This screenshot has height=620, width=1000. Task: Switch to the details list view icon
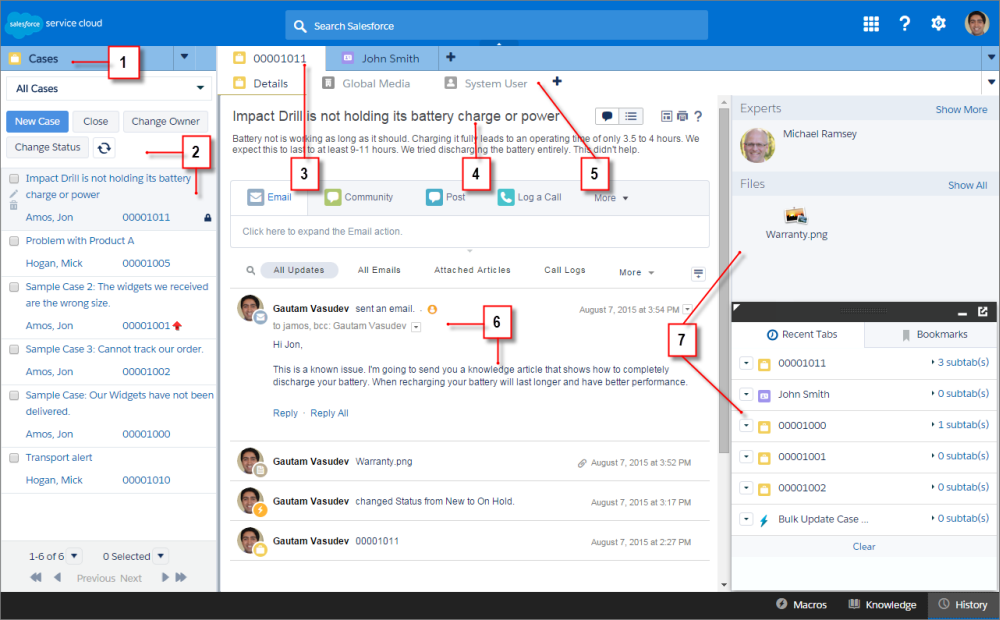click(632, 116)
